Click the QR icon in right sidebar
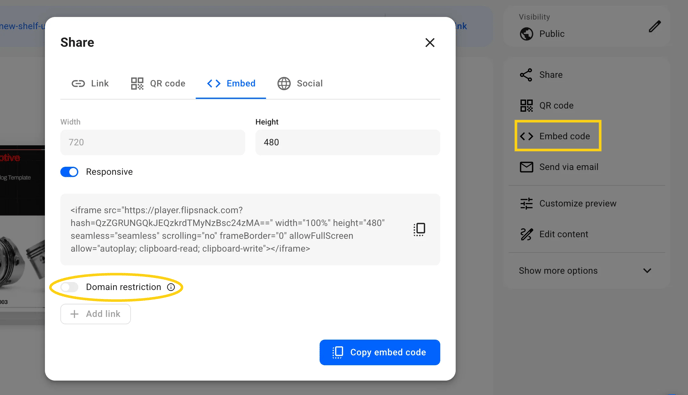This screenshot has height=395, width=688. coord(526,105)
